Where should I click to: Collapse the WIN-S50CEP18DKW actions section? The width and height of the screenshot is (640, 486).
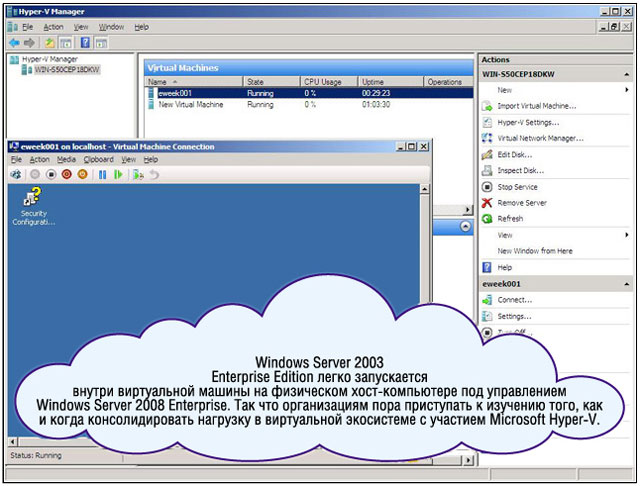click(x=626, y=74)
